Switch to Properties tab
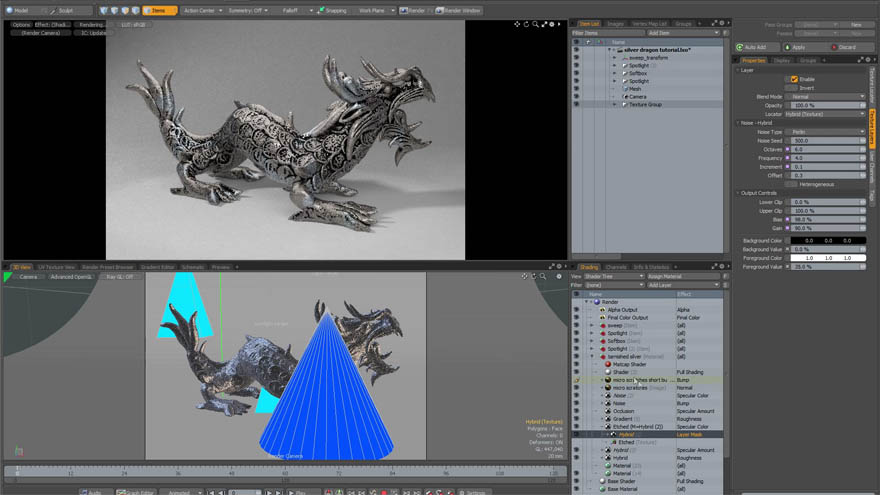This screenshot has width=880, height=495. point(753,60)
